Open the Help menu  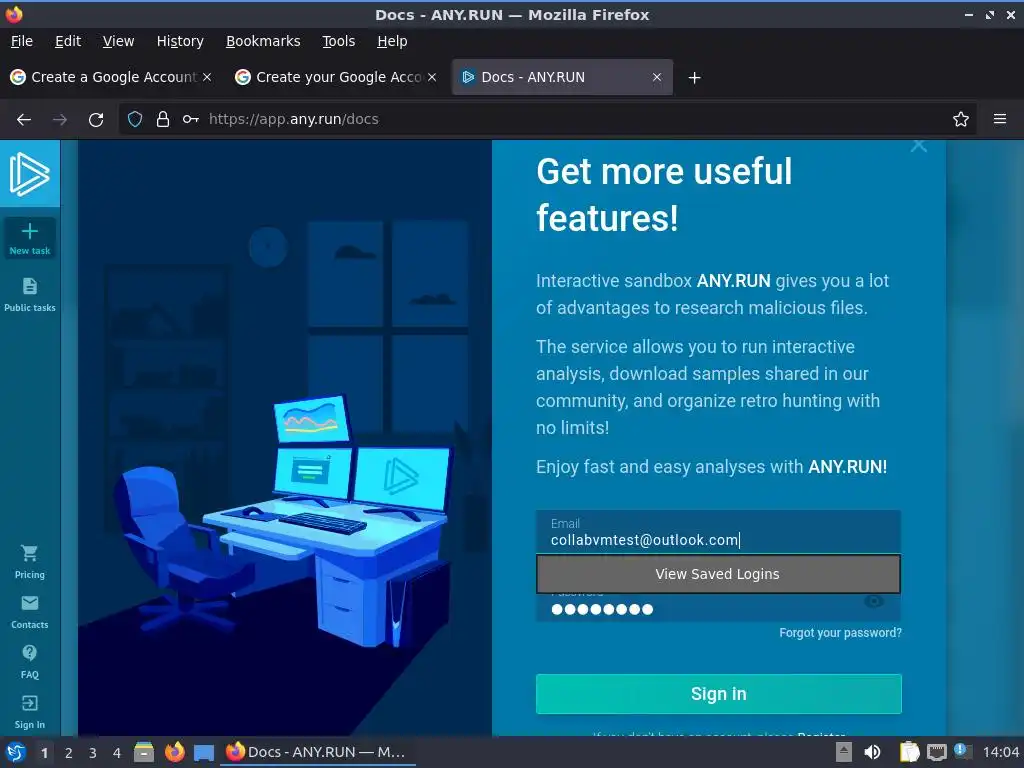pyautogui.click(x=392, y=41)
